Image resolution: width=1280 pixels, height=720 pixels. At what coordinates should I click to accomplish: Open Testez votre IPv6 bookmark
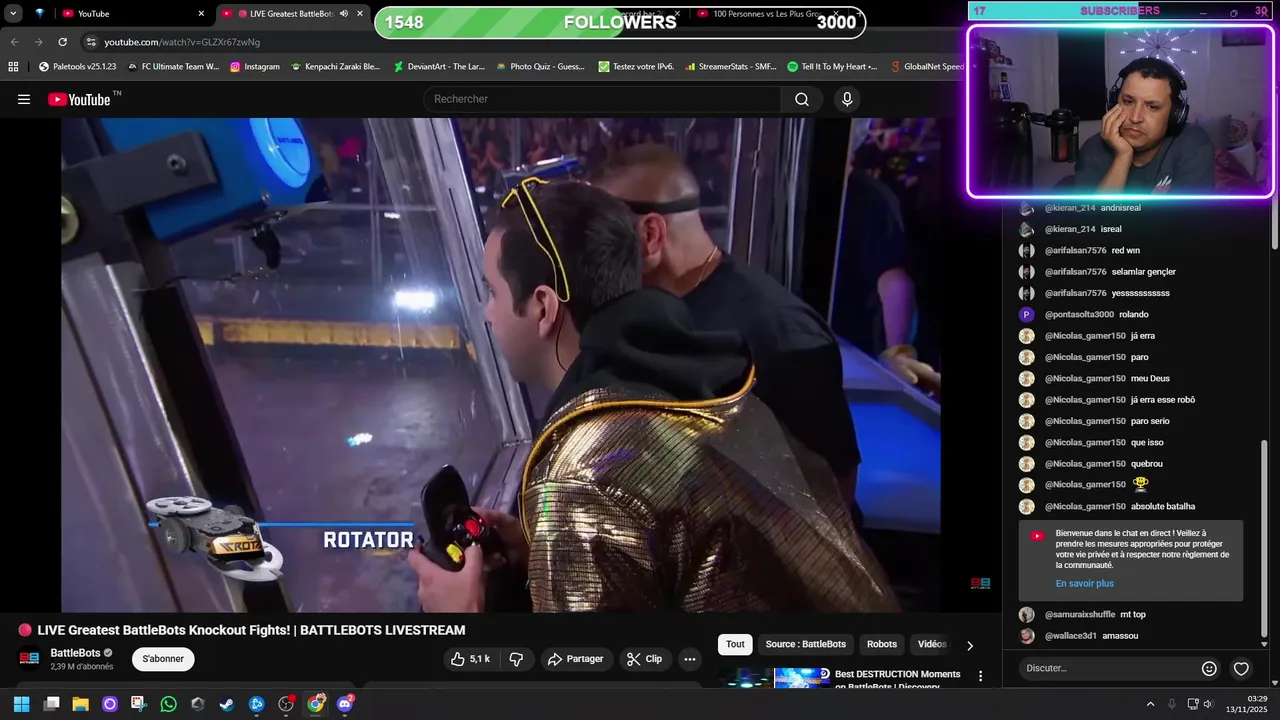pos(636,67)
